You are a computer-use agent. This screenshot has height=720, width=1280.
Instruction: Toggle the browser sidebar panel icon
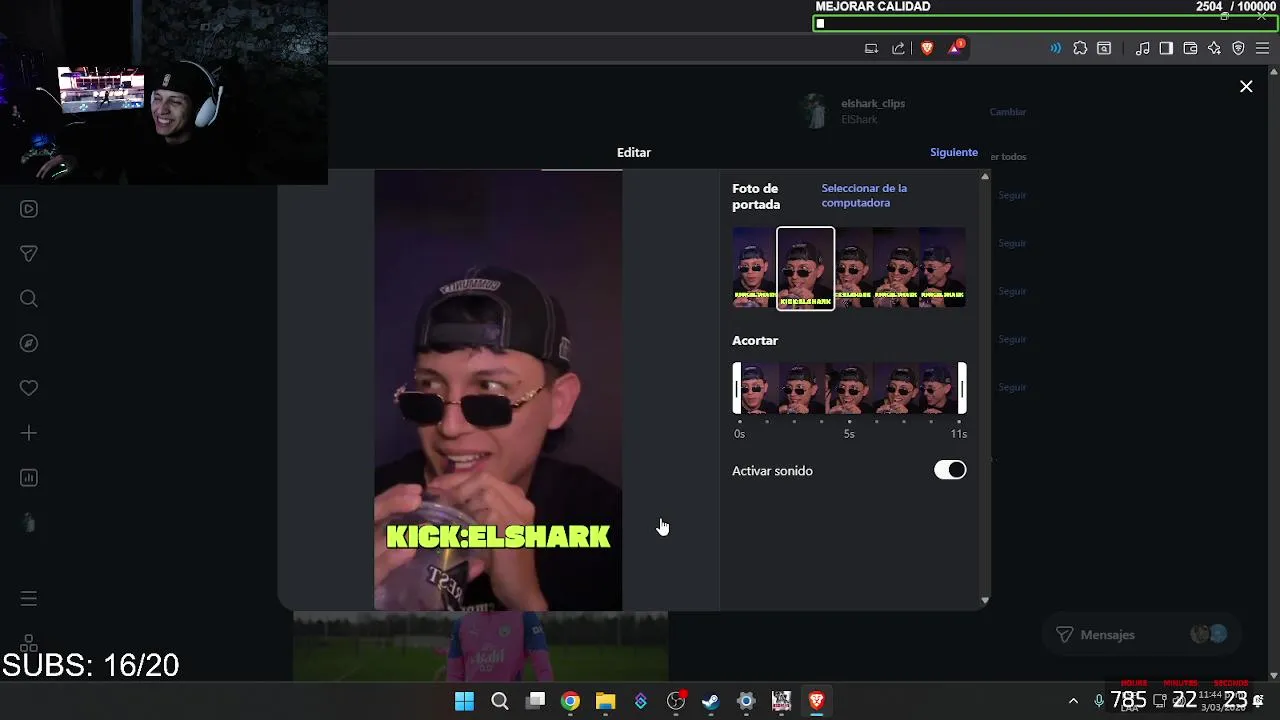coord(1166,48)
